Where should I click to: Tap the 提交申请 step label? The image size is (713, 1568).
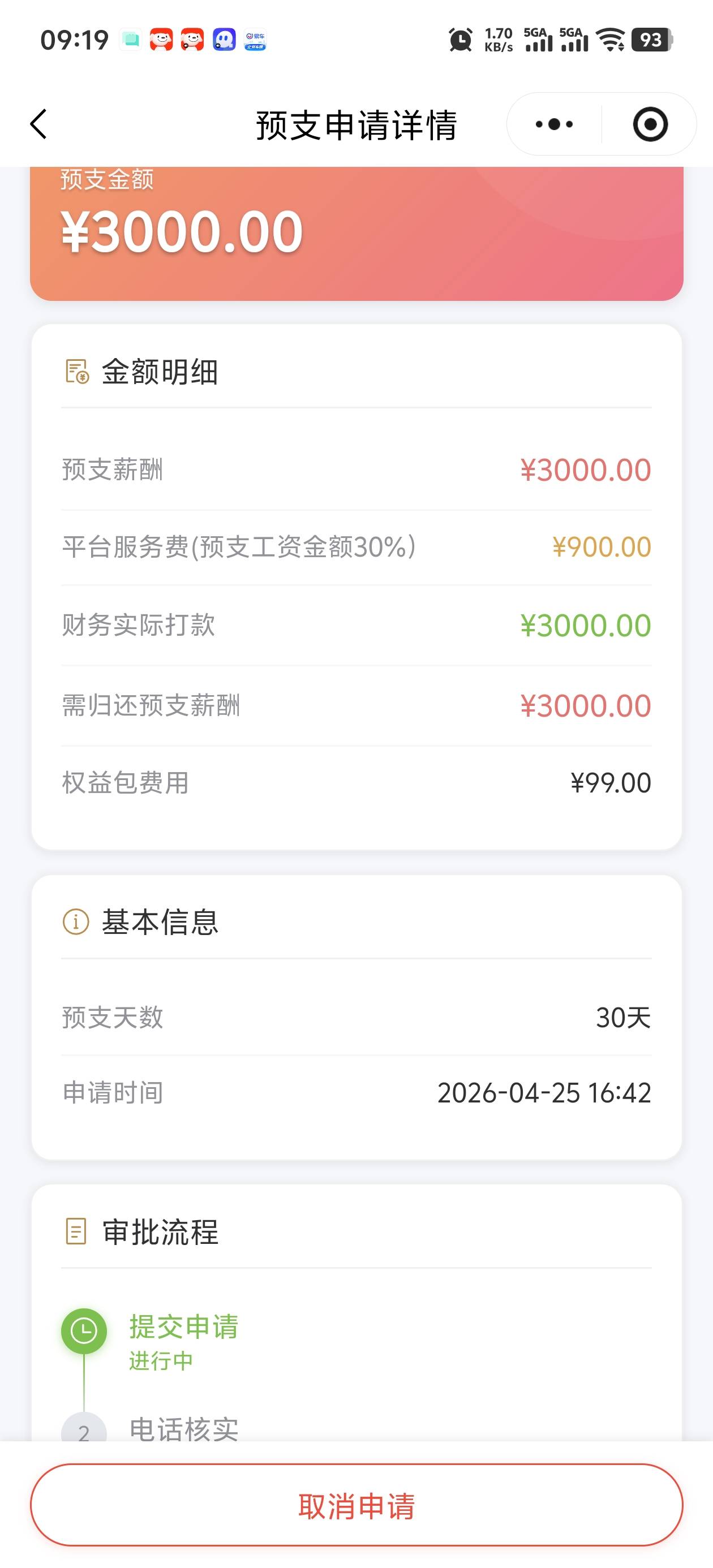pyautogui.click(x=183, y=1327)
